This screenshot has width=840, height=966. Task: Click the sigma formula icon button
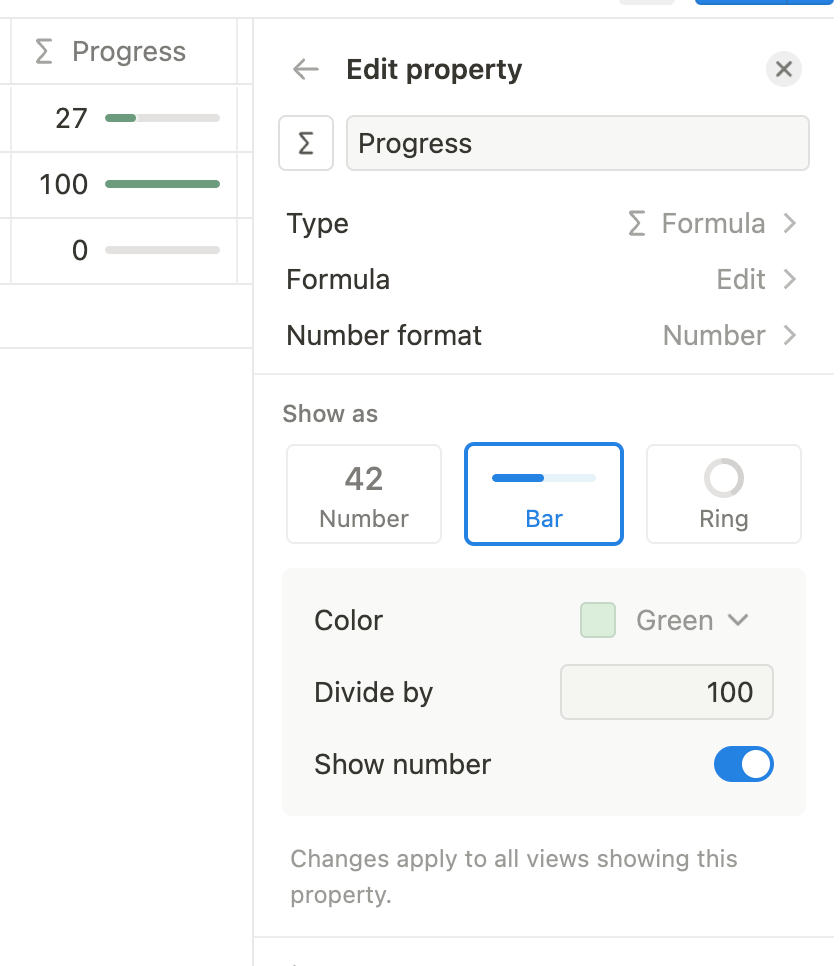(306, 144)
